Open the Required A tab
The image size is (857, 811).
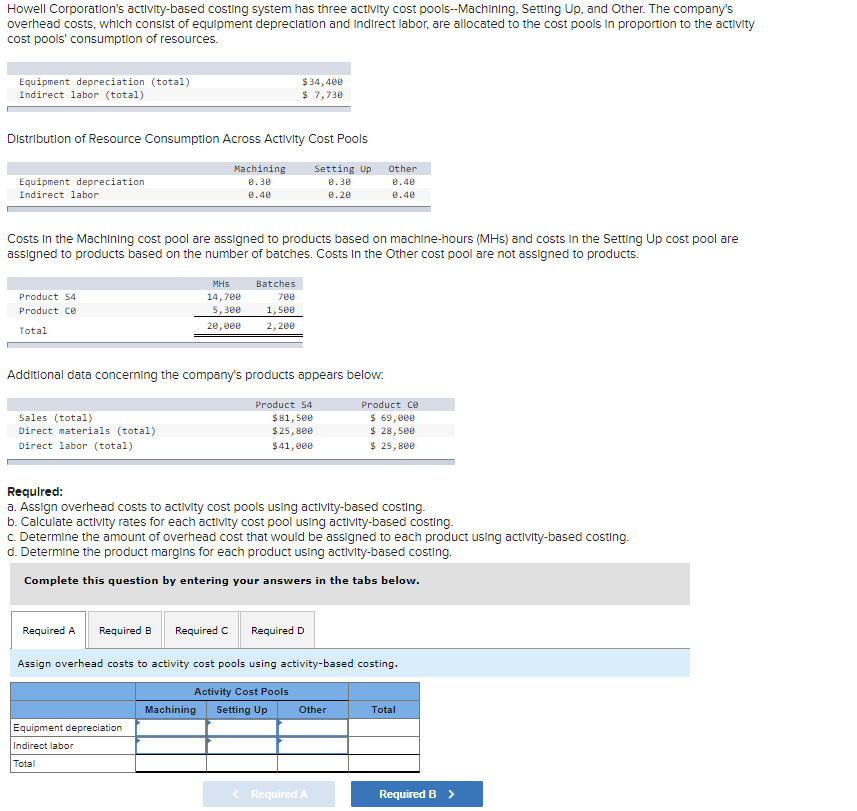49,630
